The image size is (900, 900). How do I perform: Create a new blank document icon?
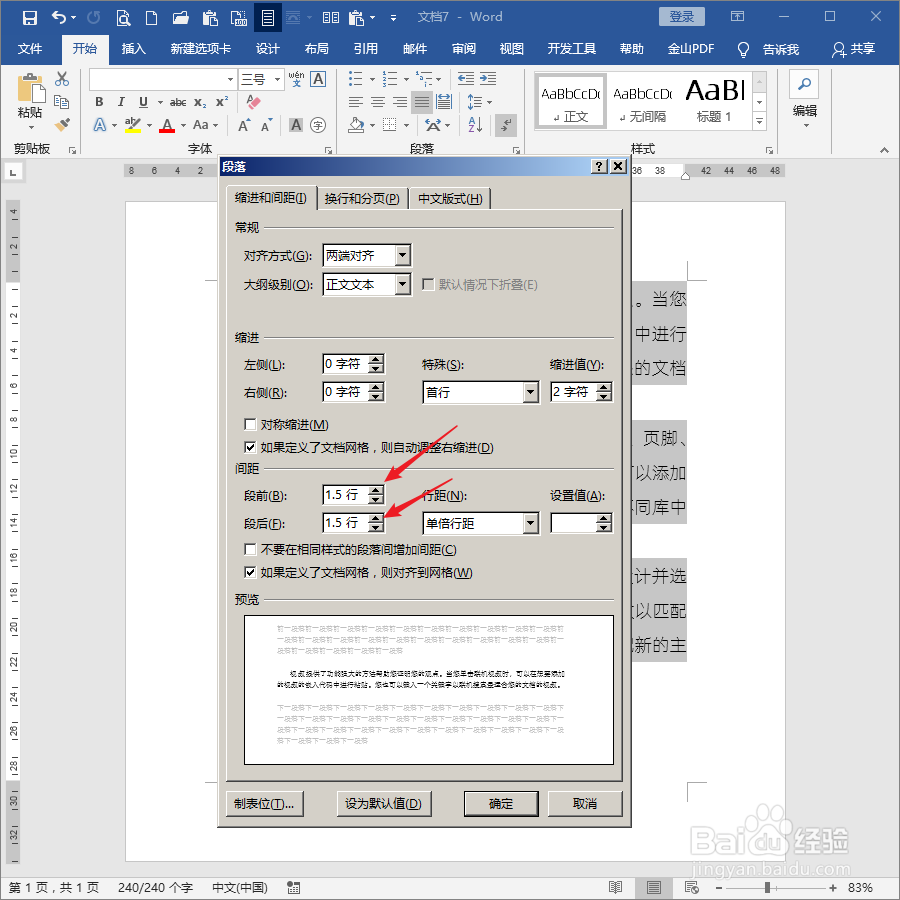(x=152, y=18)
